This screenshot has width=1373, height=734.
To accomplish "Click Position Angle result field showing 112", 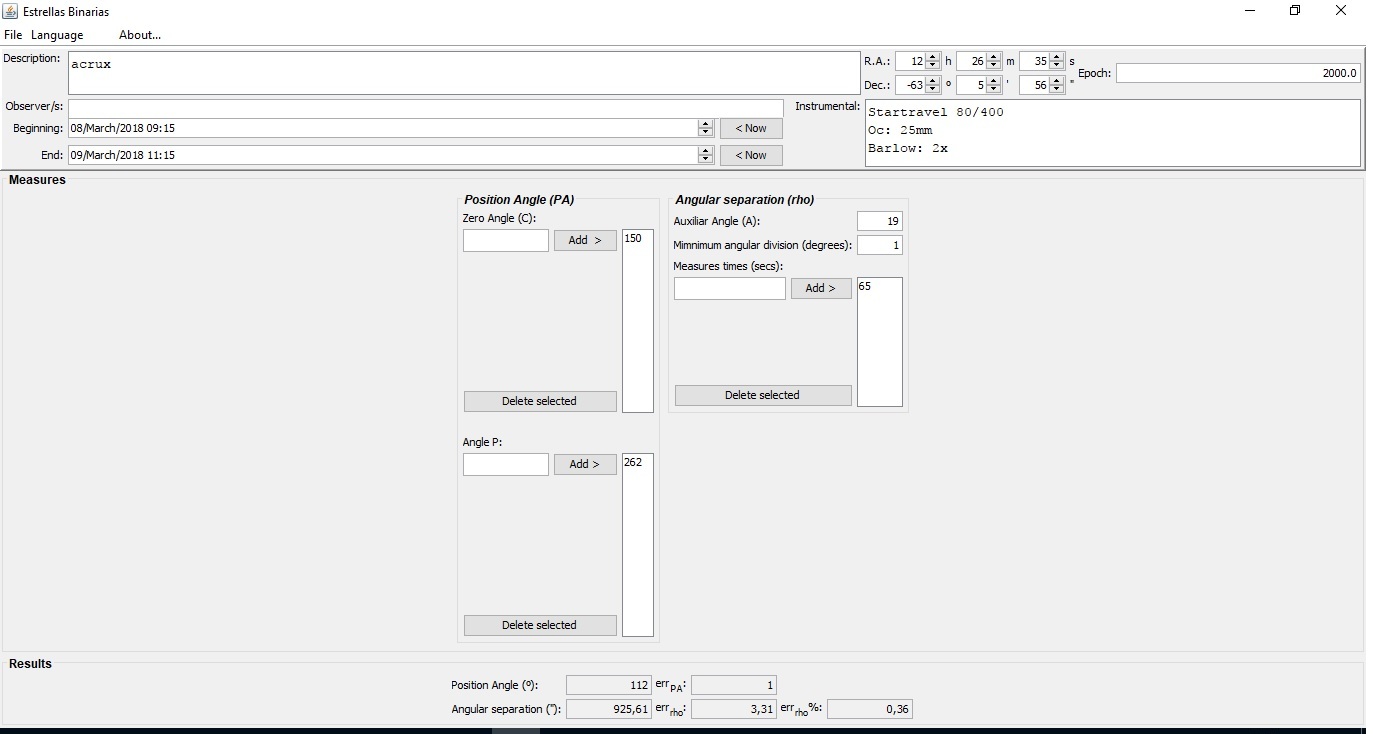I will pyautogui.click(x=609, y=685).
